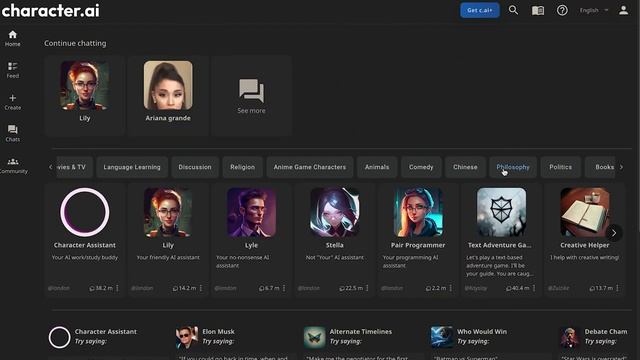Click the Alternate Timelines name link
640x360 pixels.
pyautogui.click(x=361, y=332)
